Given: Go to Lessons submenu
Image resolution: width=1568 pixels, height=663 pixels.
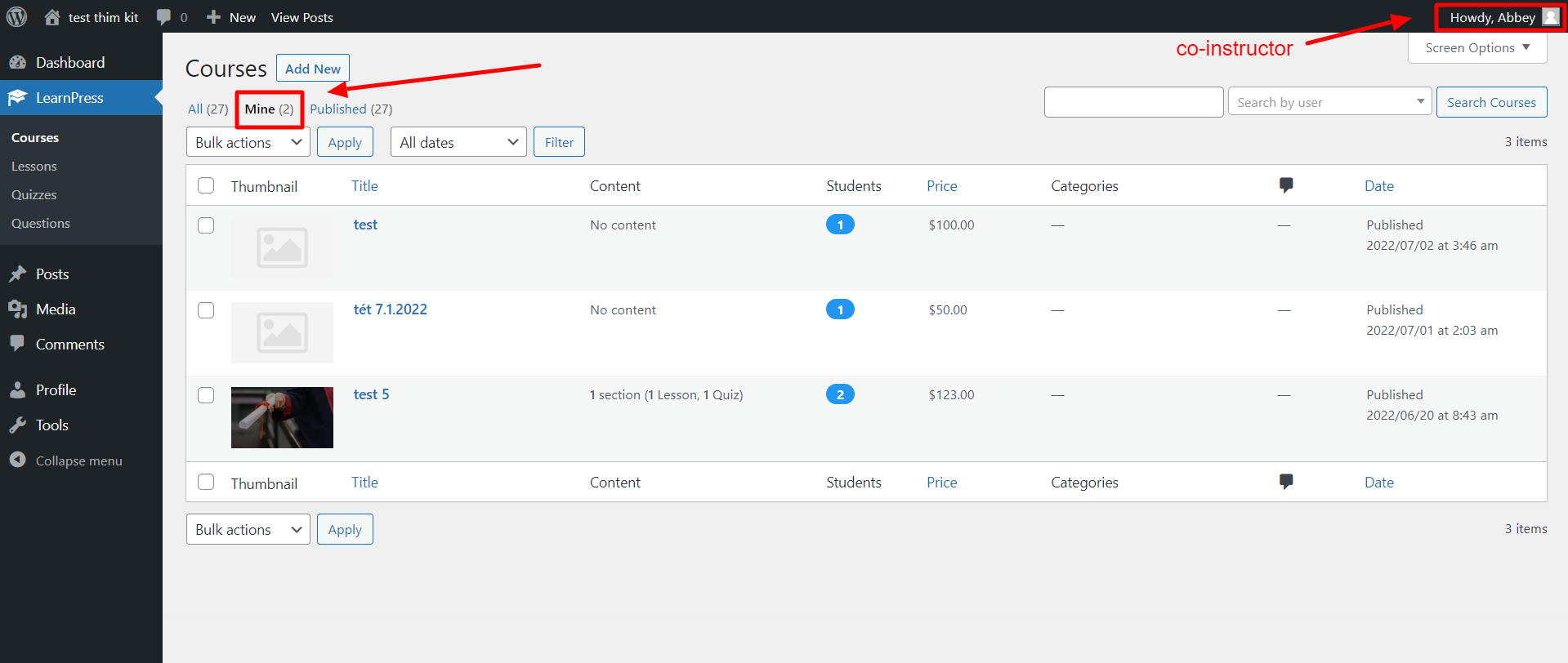Looking at the screenshot, I should tap(34, 167).
